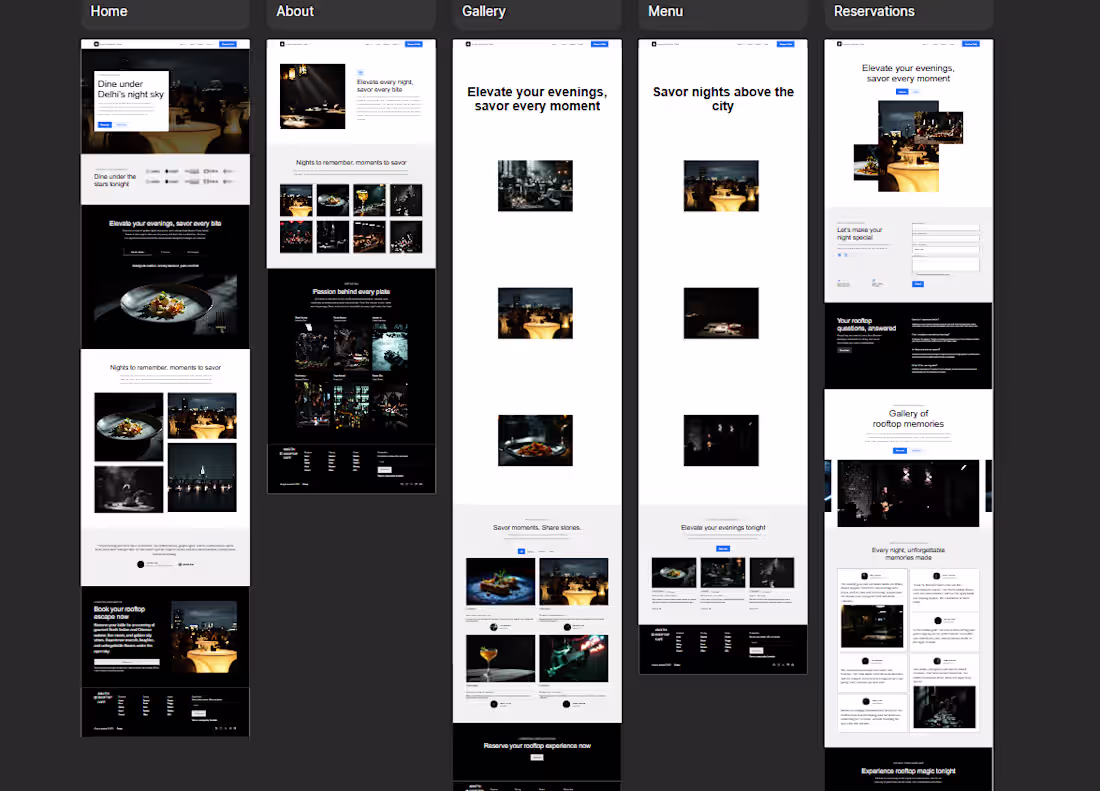Click 'Elevate your evenings tonight' heading

[x=723, y=527]
